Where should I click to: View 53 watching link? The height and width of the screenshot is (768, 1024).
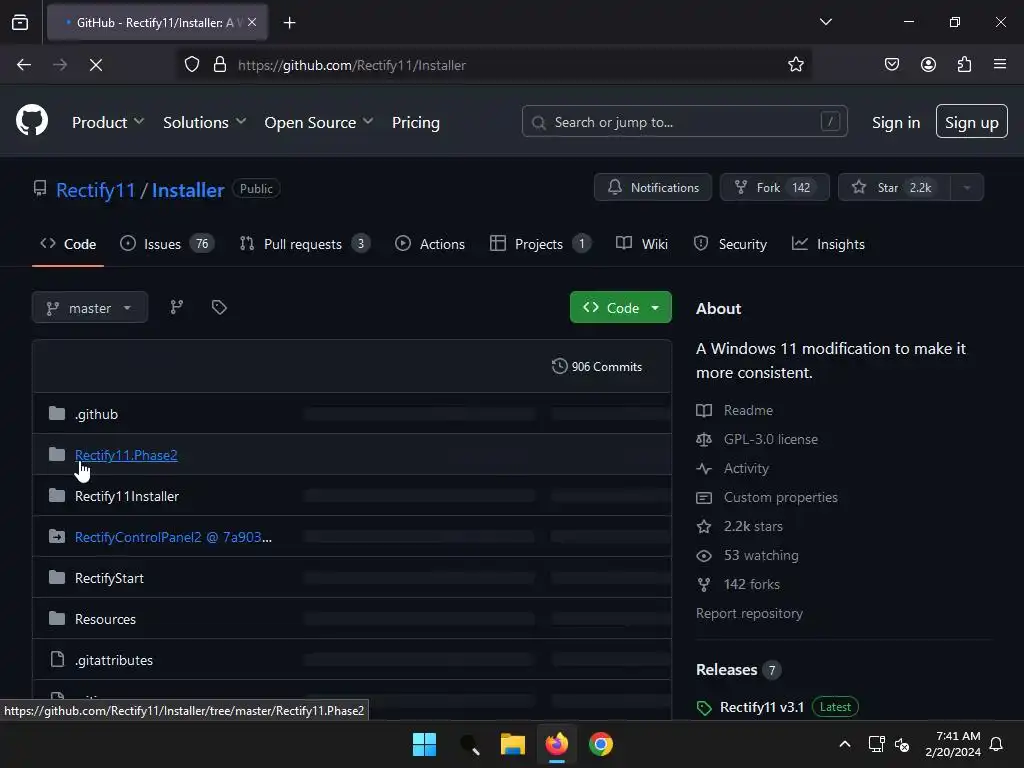(747, 555)
